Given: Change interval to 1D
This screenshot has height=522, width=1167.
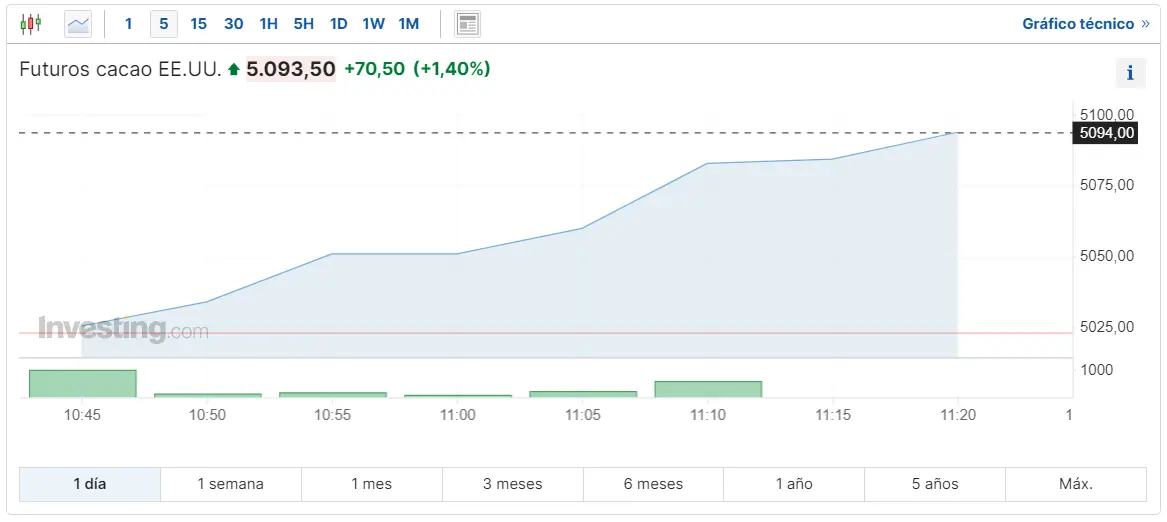Looking at the screenshot, I should tap(339, 24).
